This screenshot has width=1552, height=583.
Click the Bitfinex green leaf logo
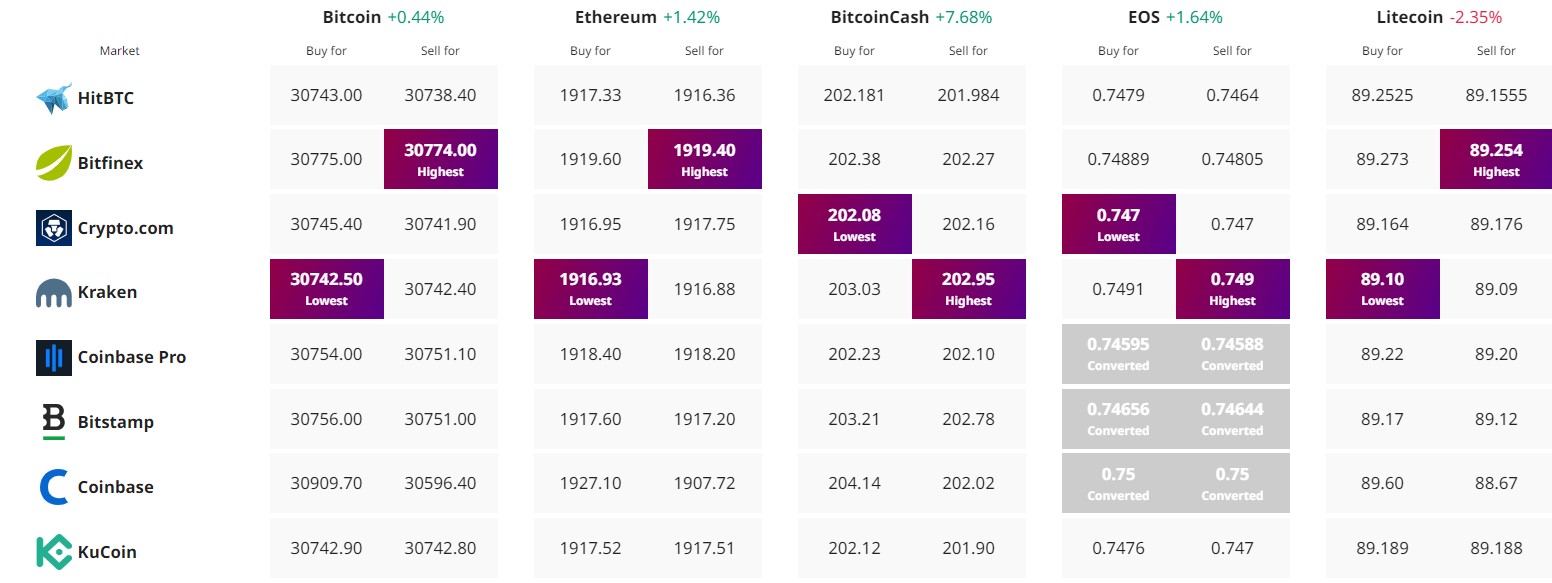click(54, 162)
